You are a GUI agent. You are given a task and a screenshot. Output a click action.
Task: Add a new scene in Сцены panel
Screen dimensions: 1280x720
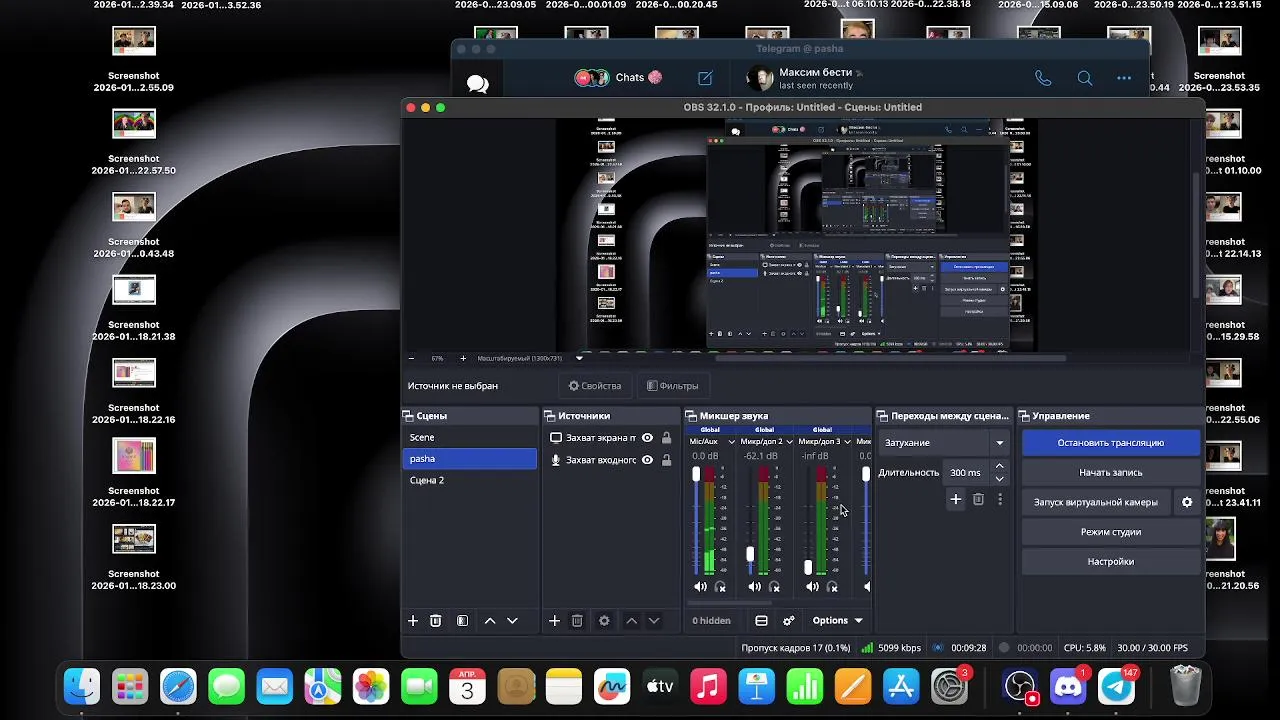tap(413, 621)
